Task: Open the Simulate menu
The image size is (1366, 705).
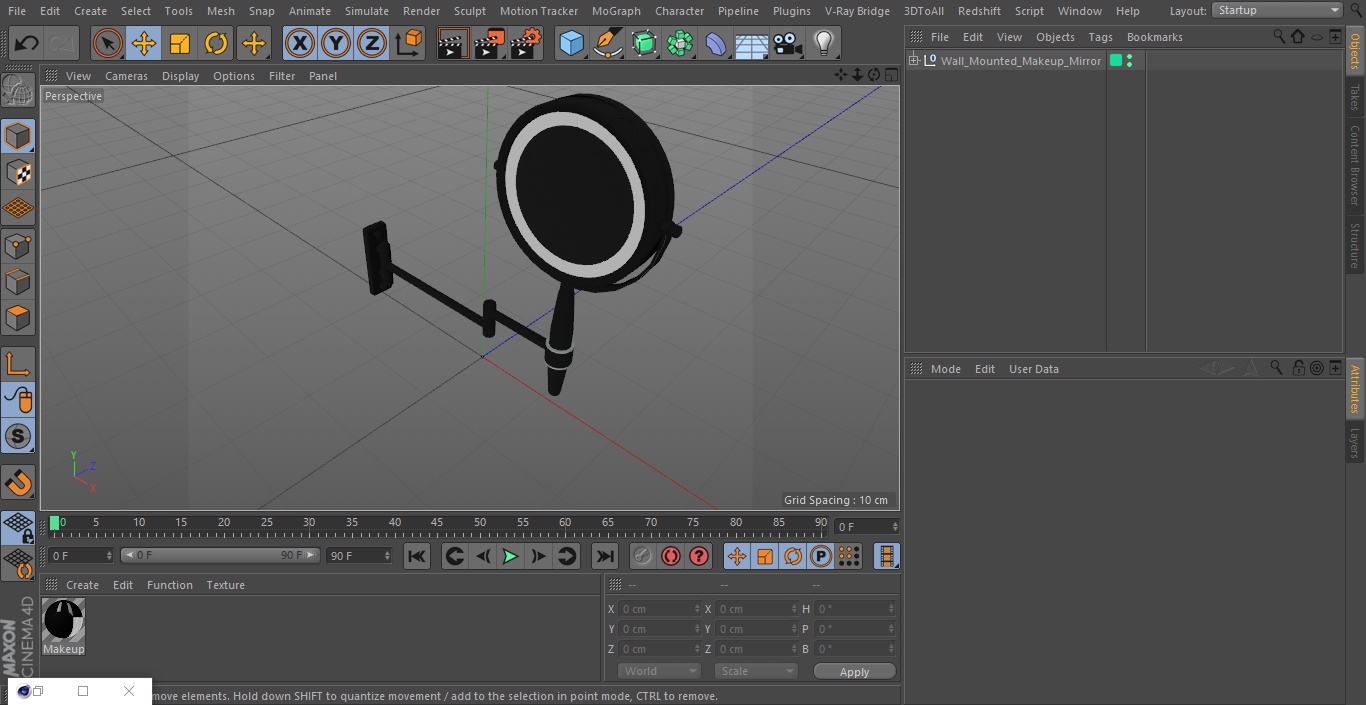Action: tap(367, 11)
